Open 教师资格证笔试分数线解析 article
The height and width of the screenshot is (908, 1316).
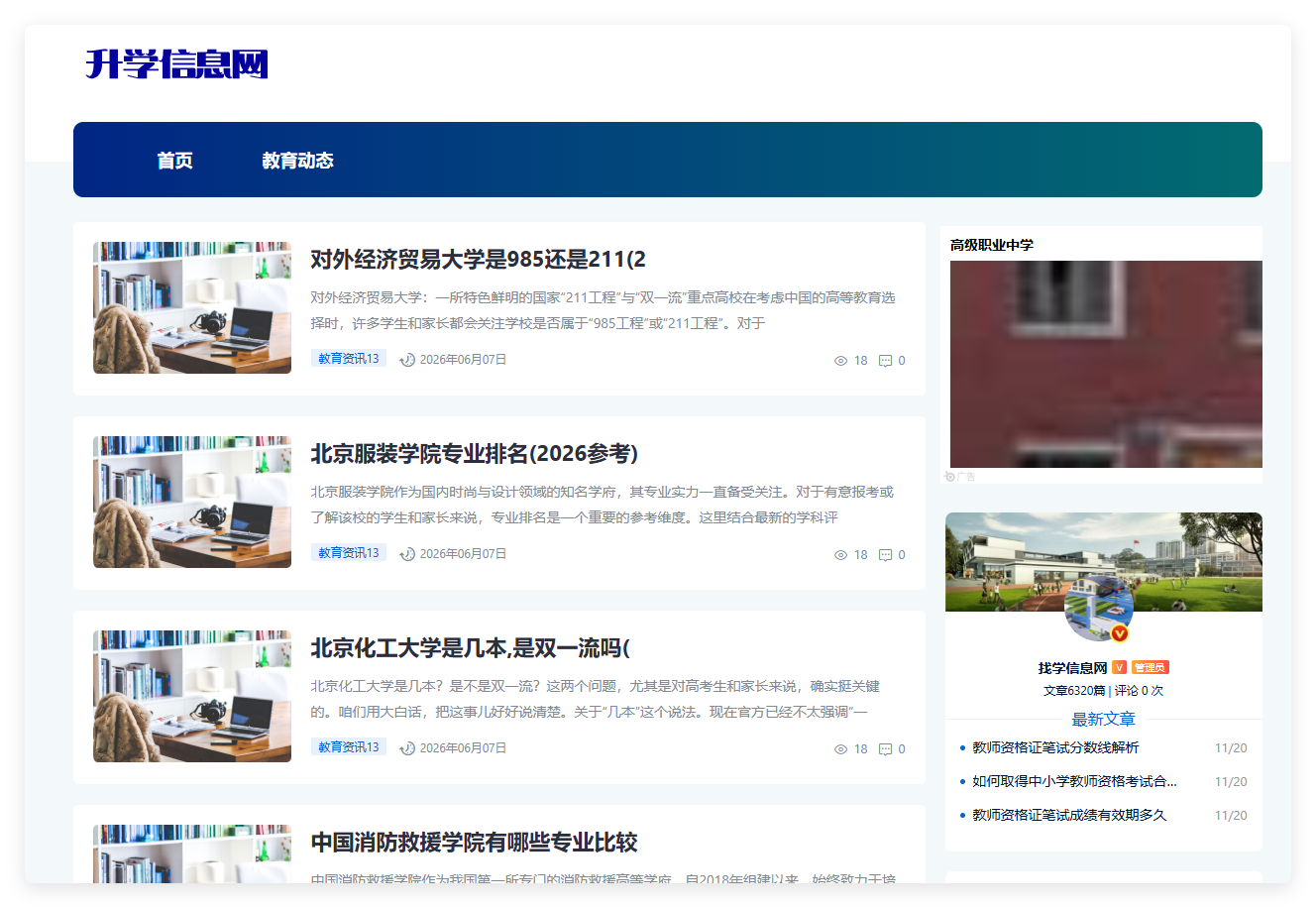click(1055, 747)
